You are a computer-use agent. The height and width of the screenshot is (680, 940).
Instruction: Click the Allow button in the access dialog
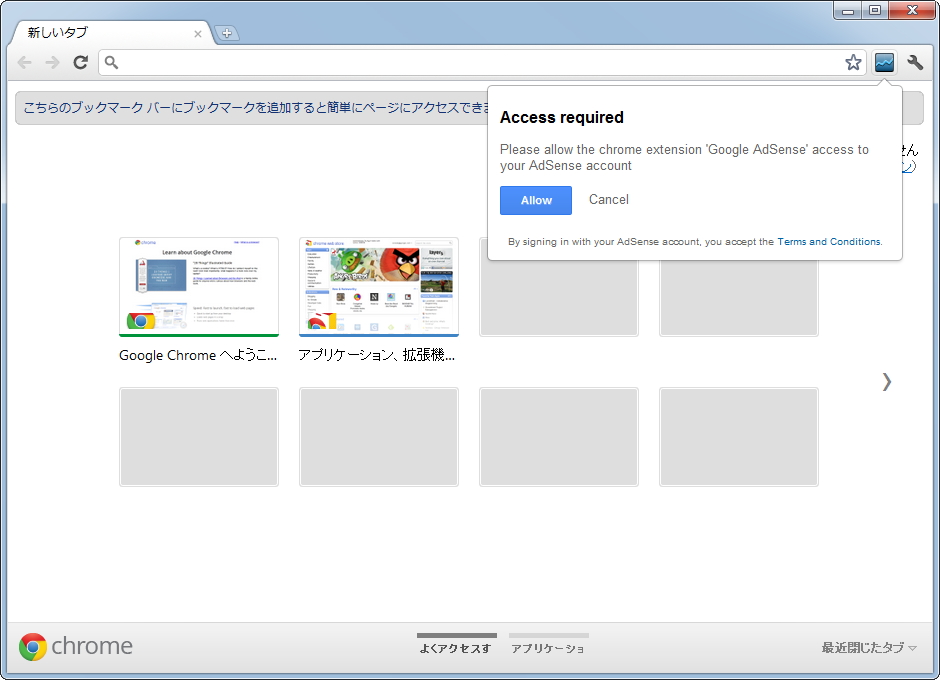535,200
